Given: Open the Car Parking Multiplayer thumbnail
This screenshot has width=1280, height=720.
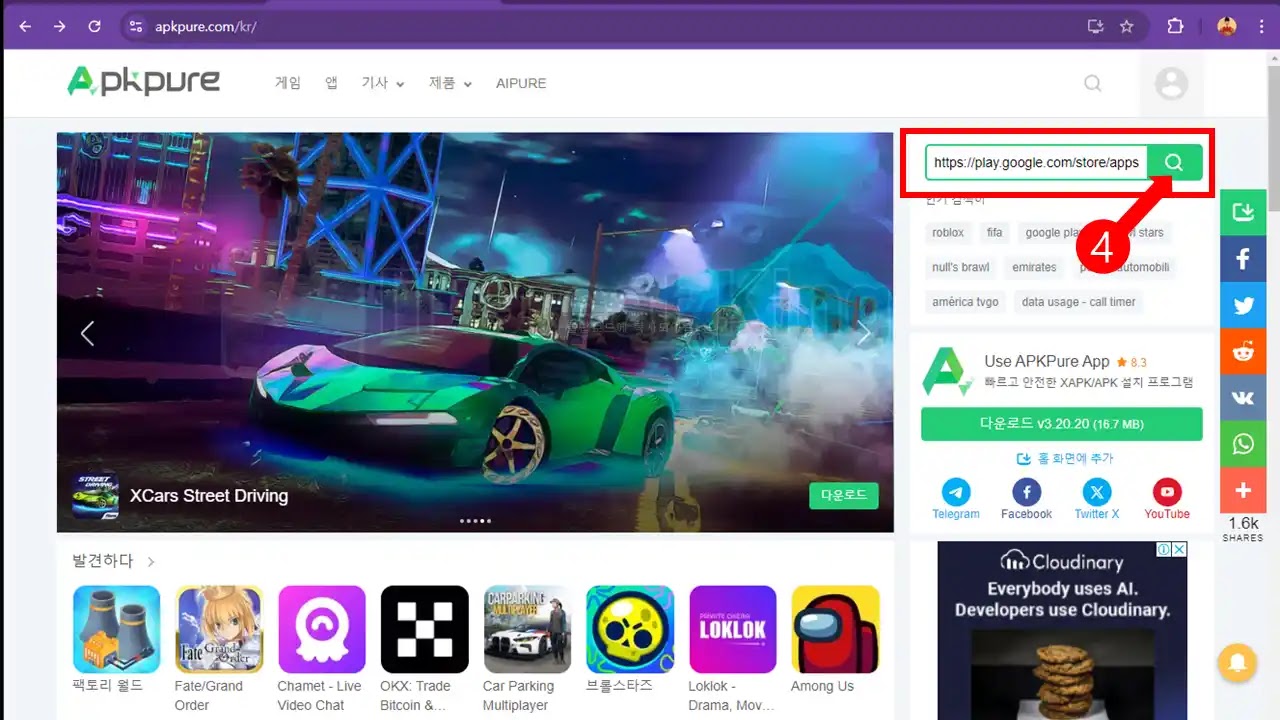Looking at the screenshot, I should pyautogui.click(x=527, y=629).
